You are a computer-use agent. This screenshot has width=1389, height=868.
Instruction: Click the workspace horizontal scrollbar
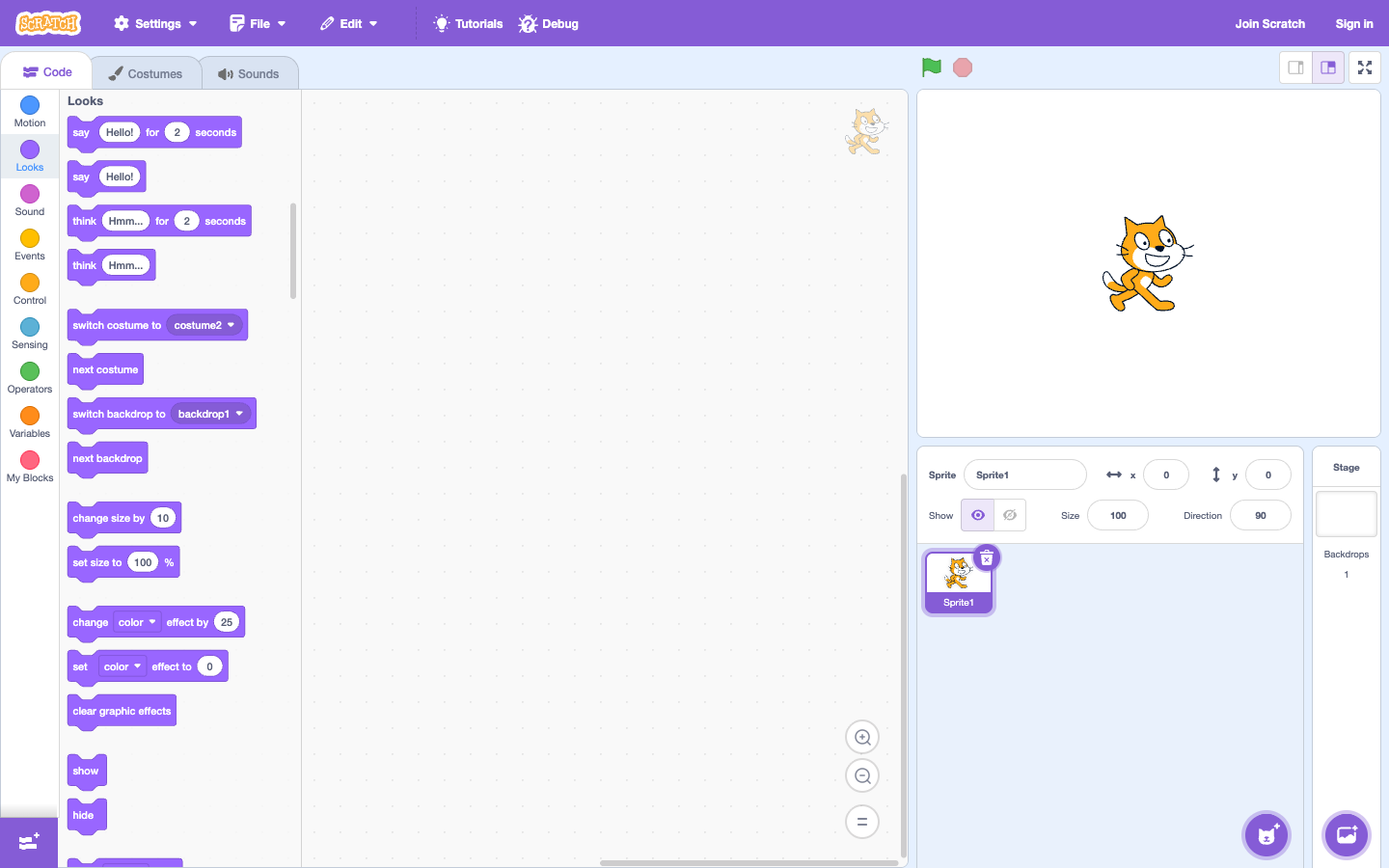[749, 863]
